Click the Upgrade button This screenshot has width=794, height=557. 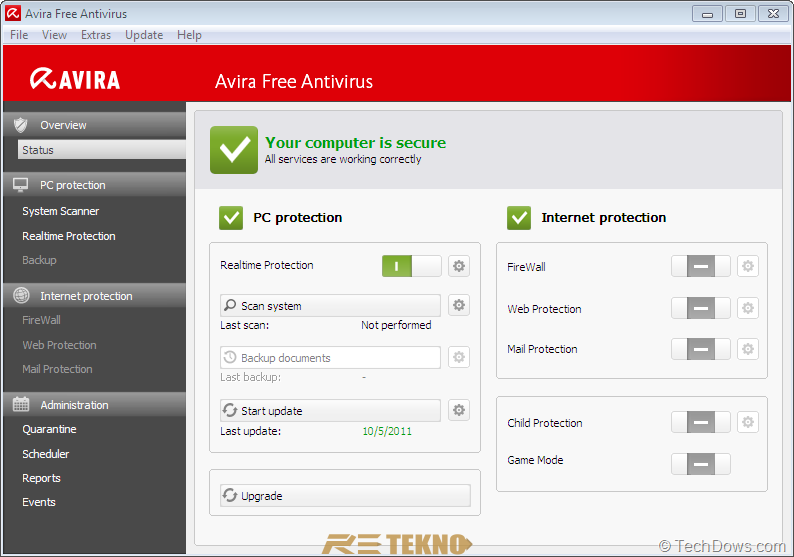[345, 495]
